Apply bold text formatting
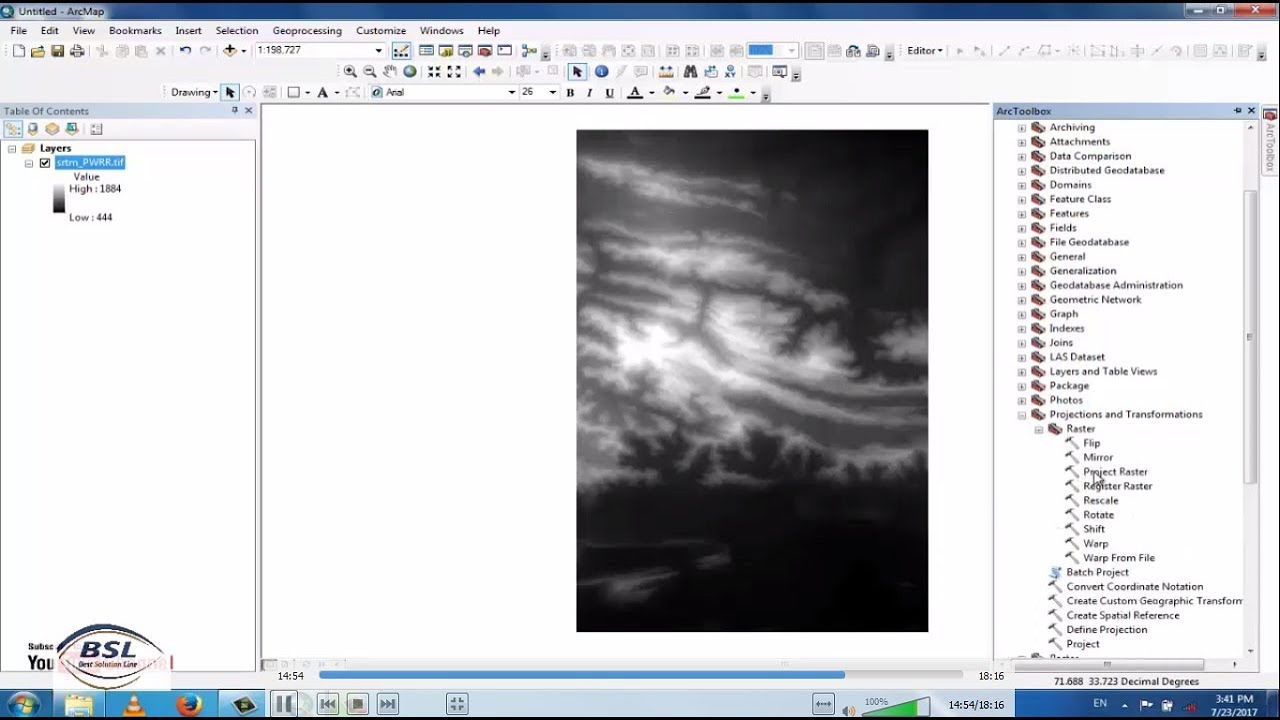Image resolution: width=1280 pixels, height=720 pixels. click(570, 93)
